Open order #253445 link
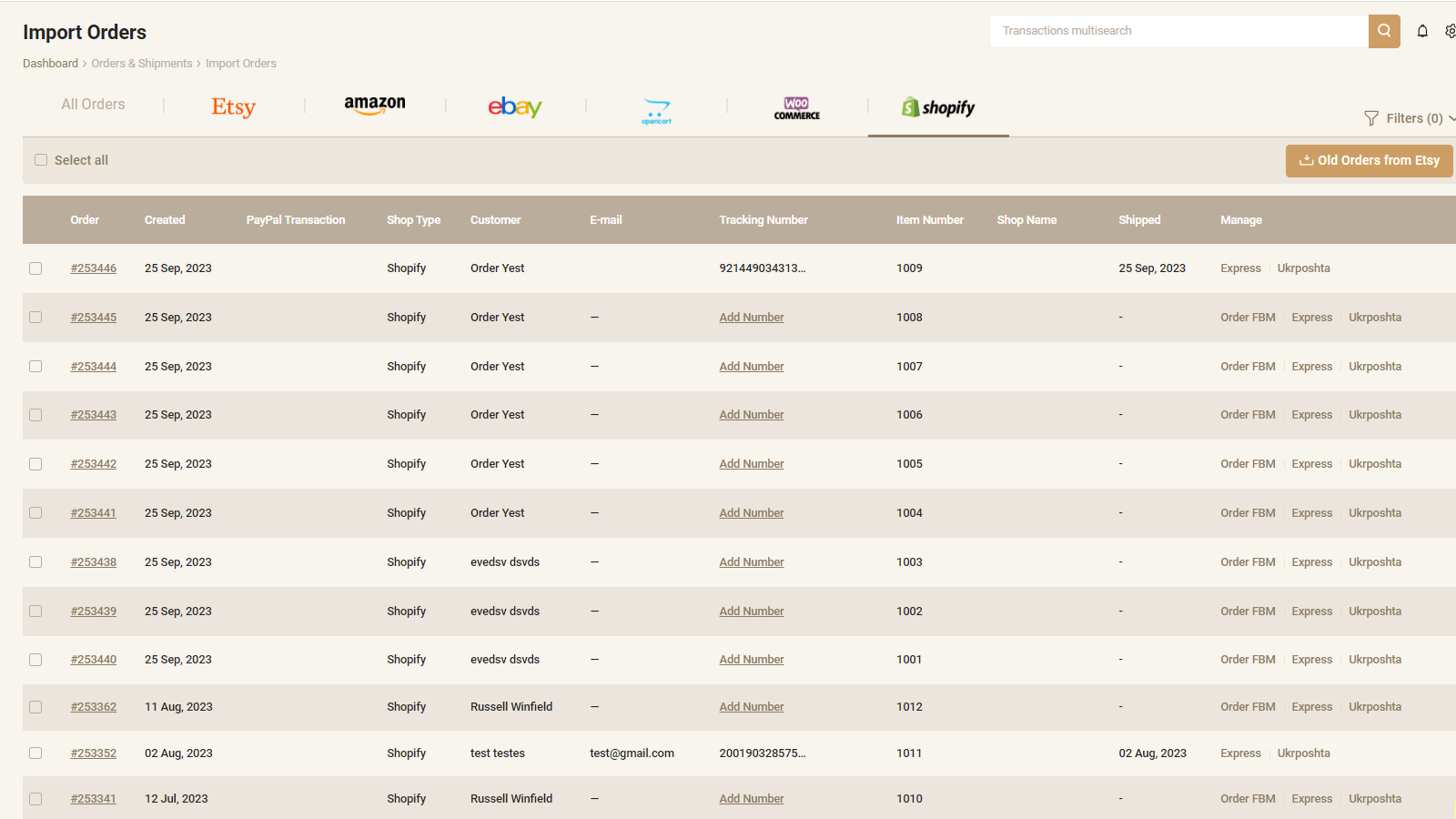The height and width of the screenshot is (819, 1456). click(94, 318)
